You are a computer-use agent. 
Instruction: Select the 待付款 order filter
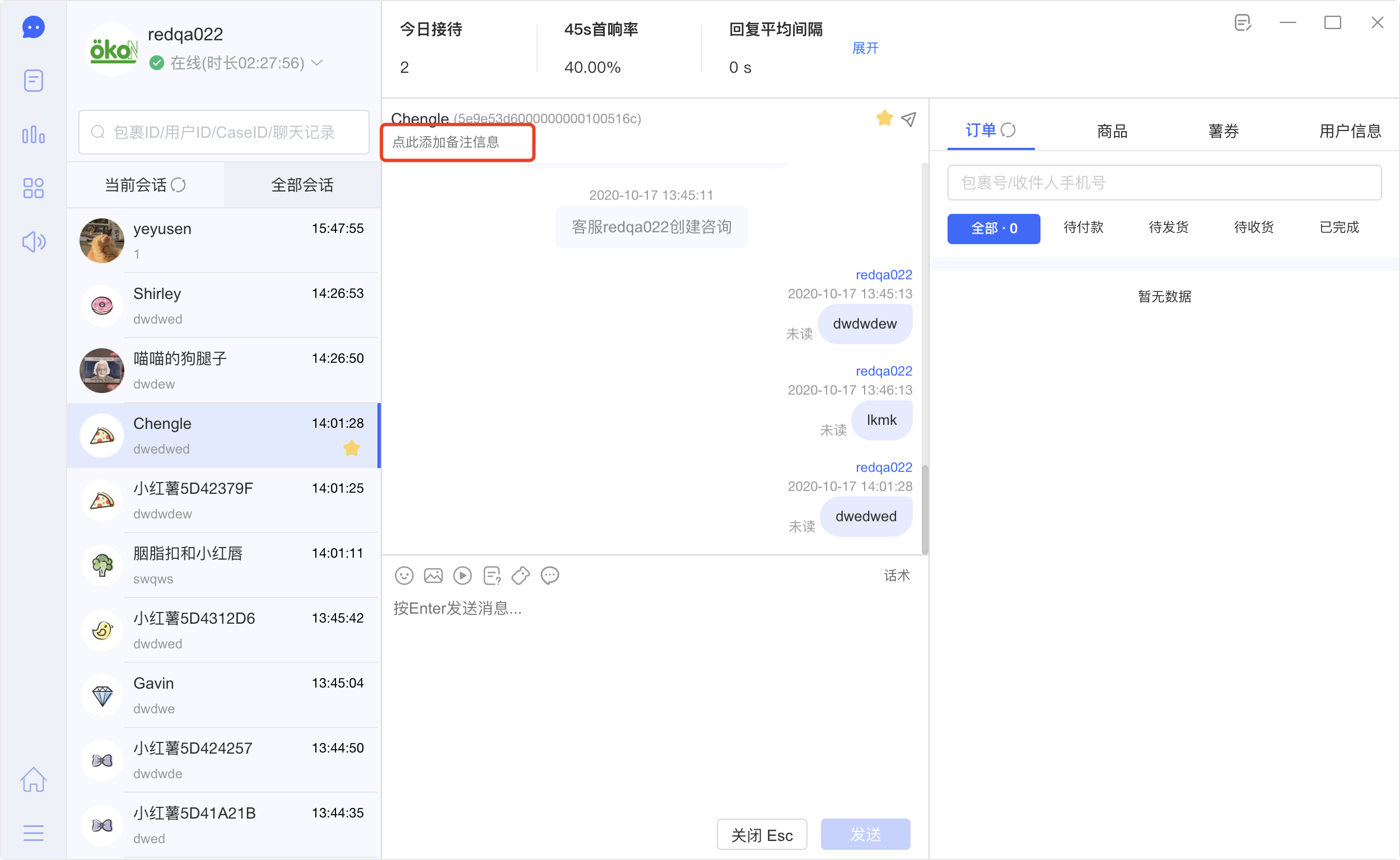(x=1083, y=227)
